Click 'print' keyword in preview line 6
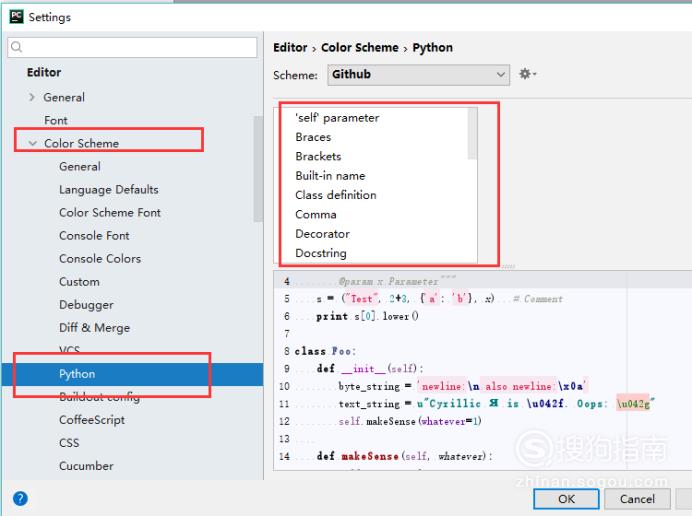Screen dimensions: 692x516 point(332,316)
